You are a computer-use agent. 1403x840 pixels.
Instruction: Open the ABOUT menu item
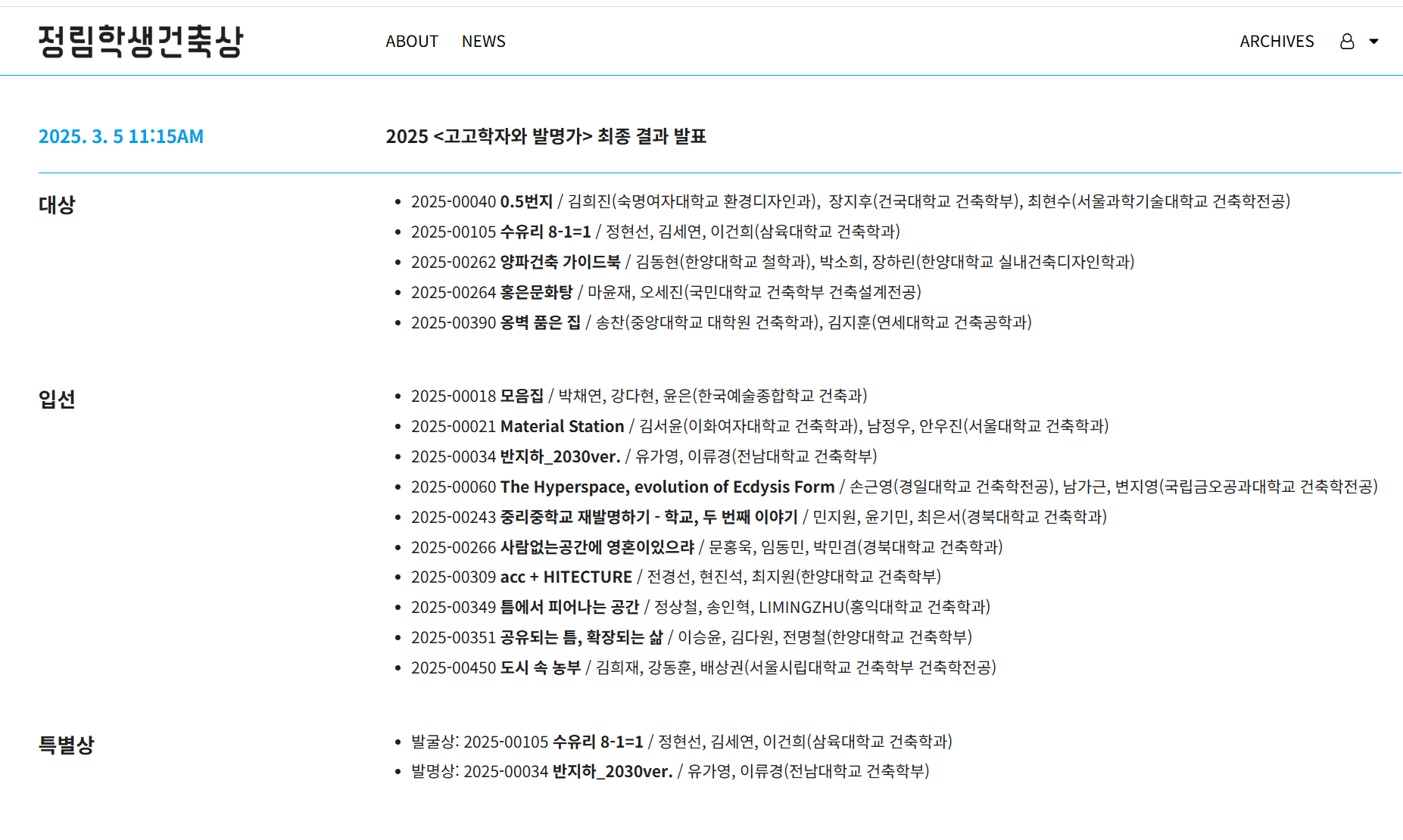click(412, 42)
